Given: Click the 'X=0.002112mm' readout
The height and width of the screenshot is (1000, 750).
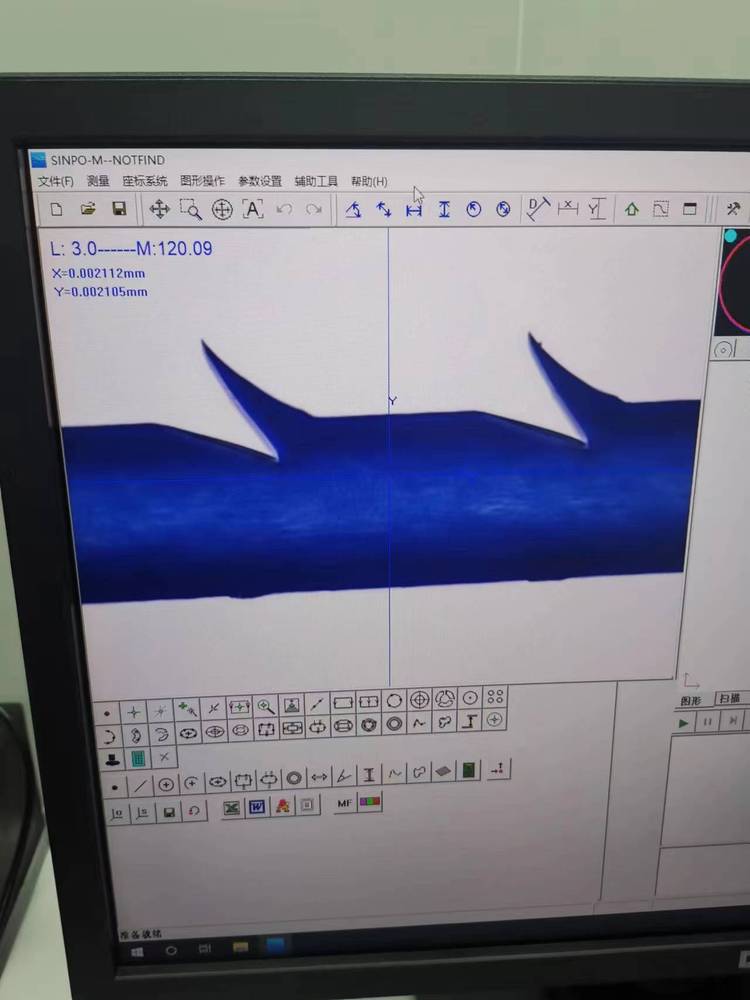Looking at the screenshot, I should (x=99, y=273).
